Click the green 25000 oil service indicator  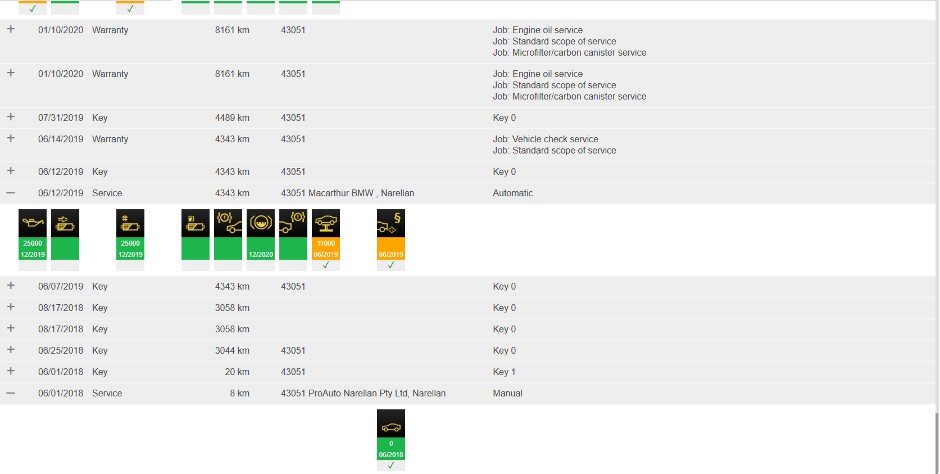click(32, 249)
